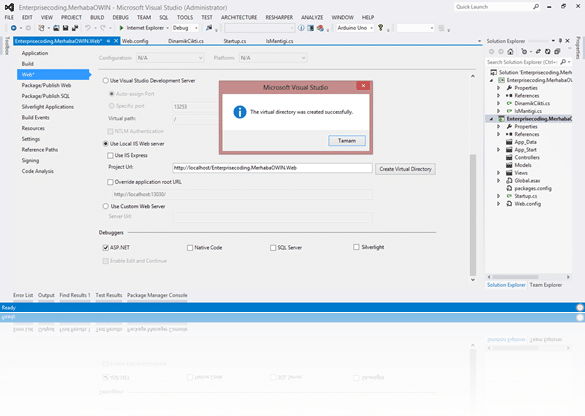The height and width of the screenshot is (416, 585).
Task: Expand the Global.asax node
Action: 499,181
